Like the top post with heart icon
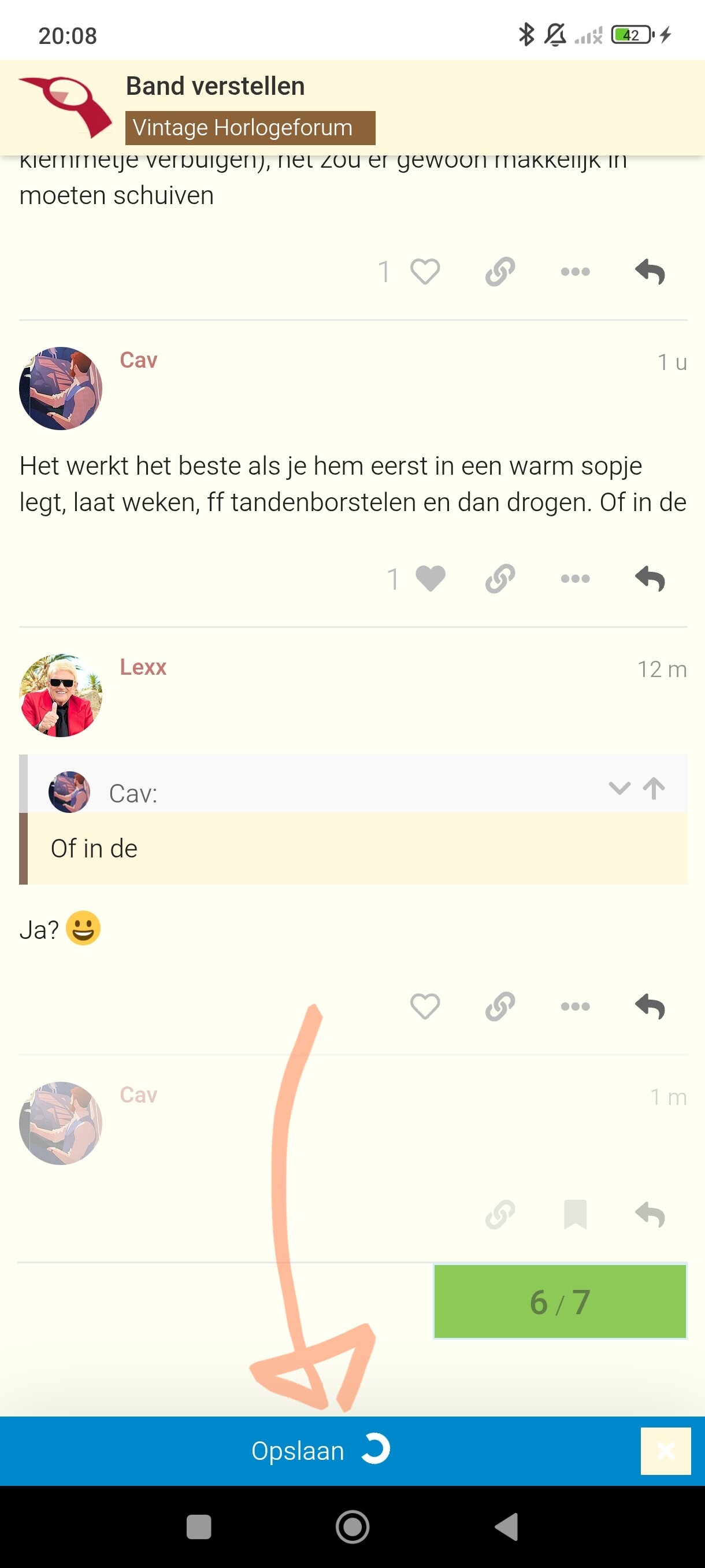705x1568 pixels. pyautogui.click(x=425, y=272)
